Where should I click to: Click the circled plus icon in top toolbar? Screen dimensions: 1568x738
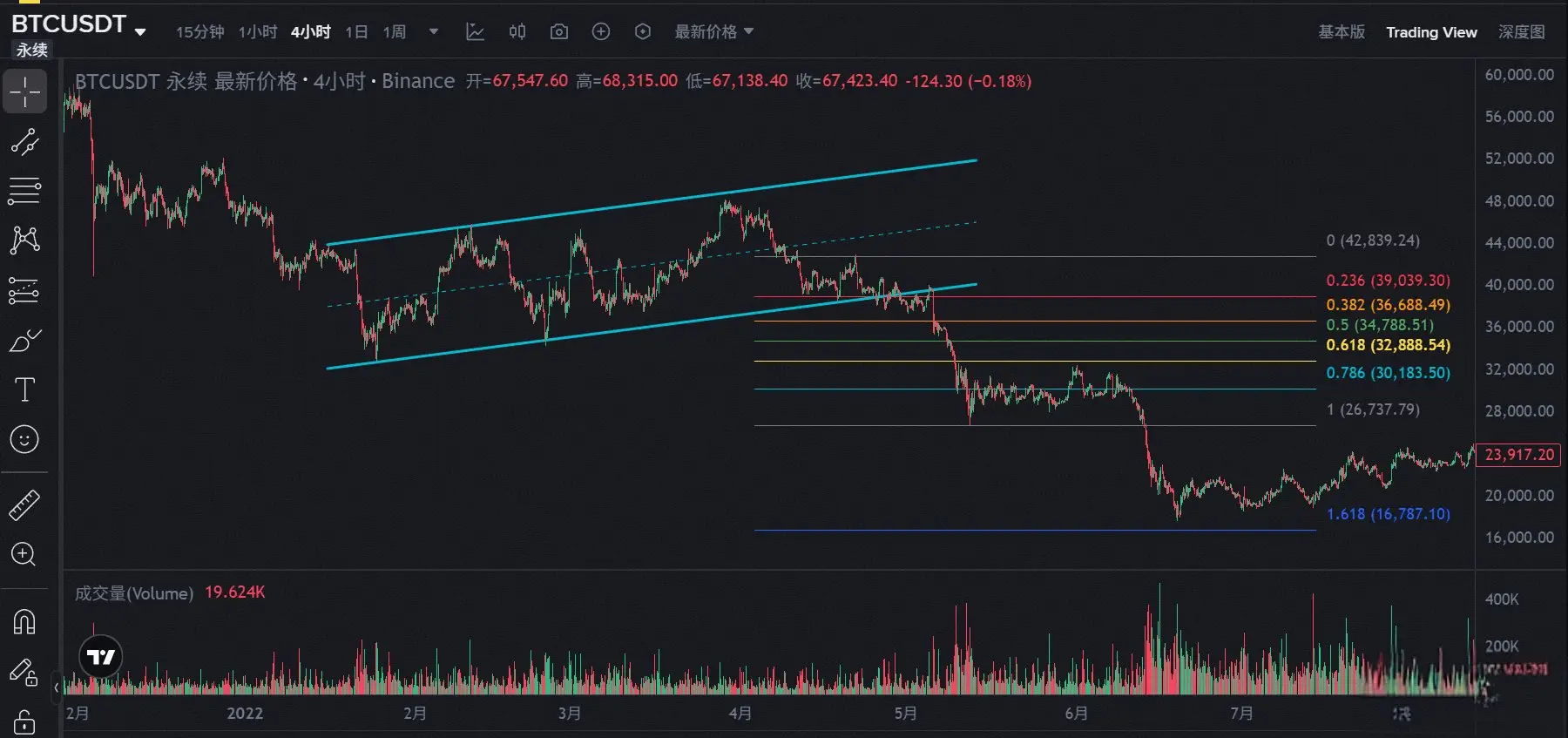point(601,32)
